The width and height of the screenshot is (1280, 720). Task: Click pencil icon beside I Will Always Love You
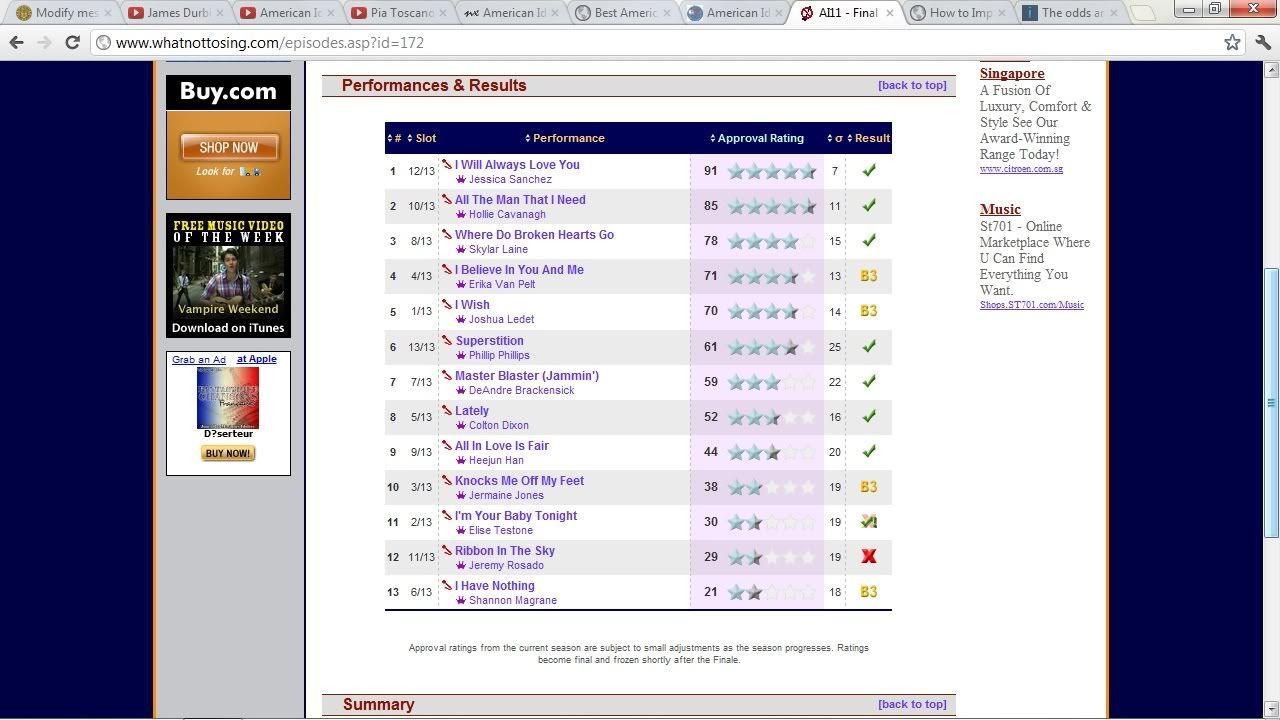coord(447,164)
